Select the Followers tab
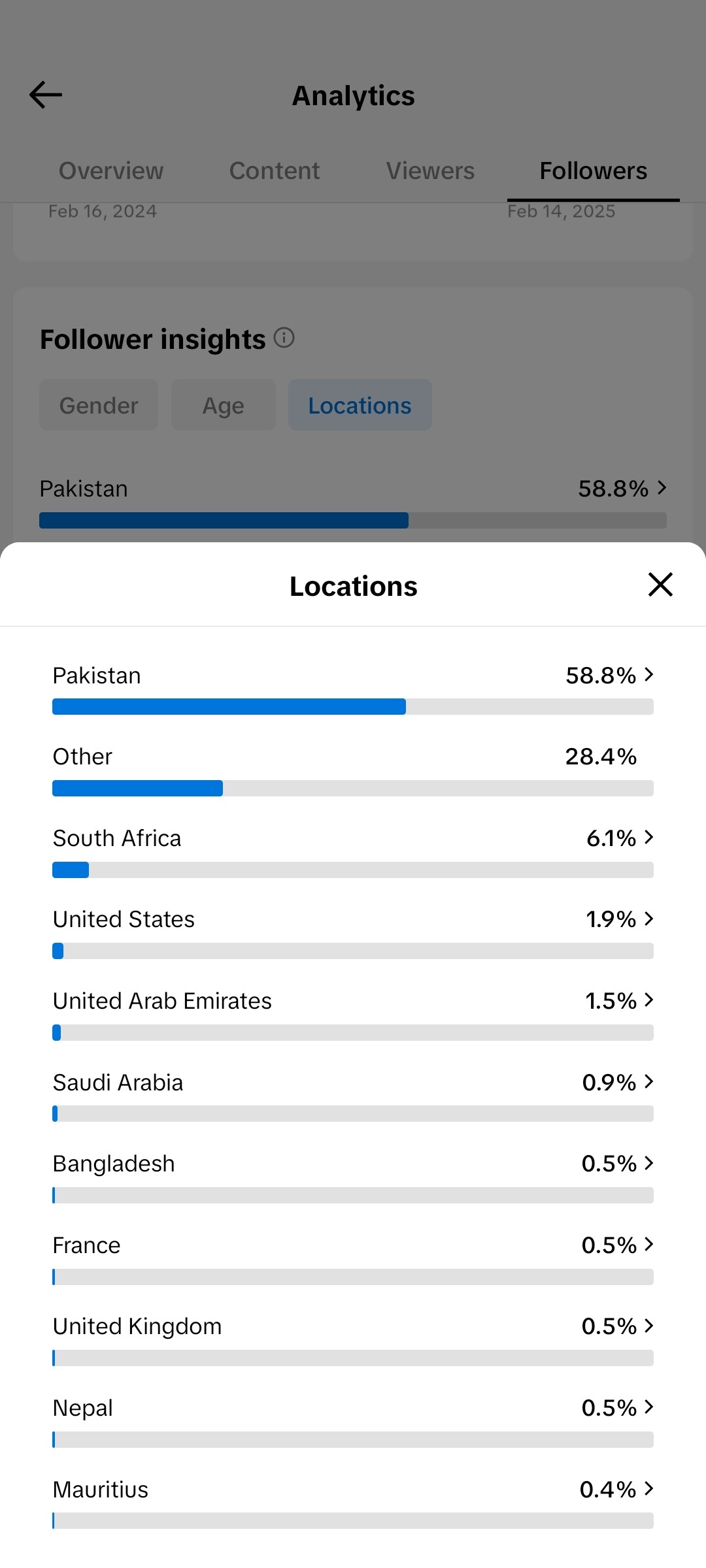 point(593,171)
